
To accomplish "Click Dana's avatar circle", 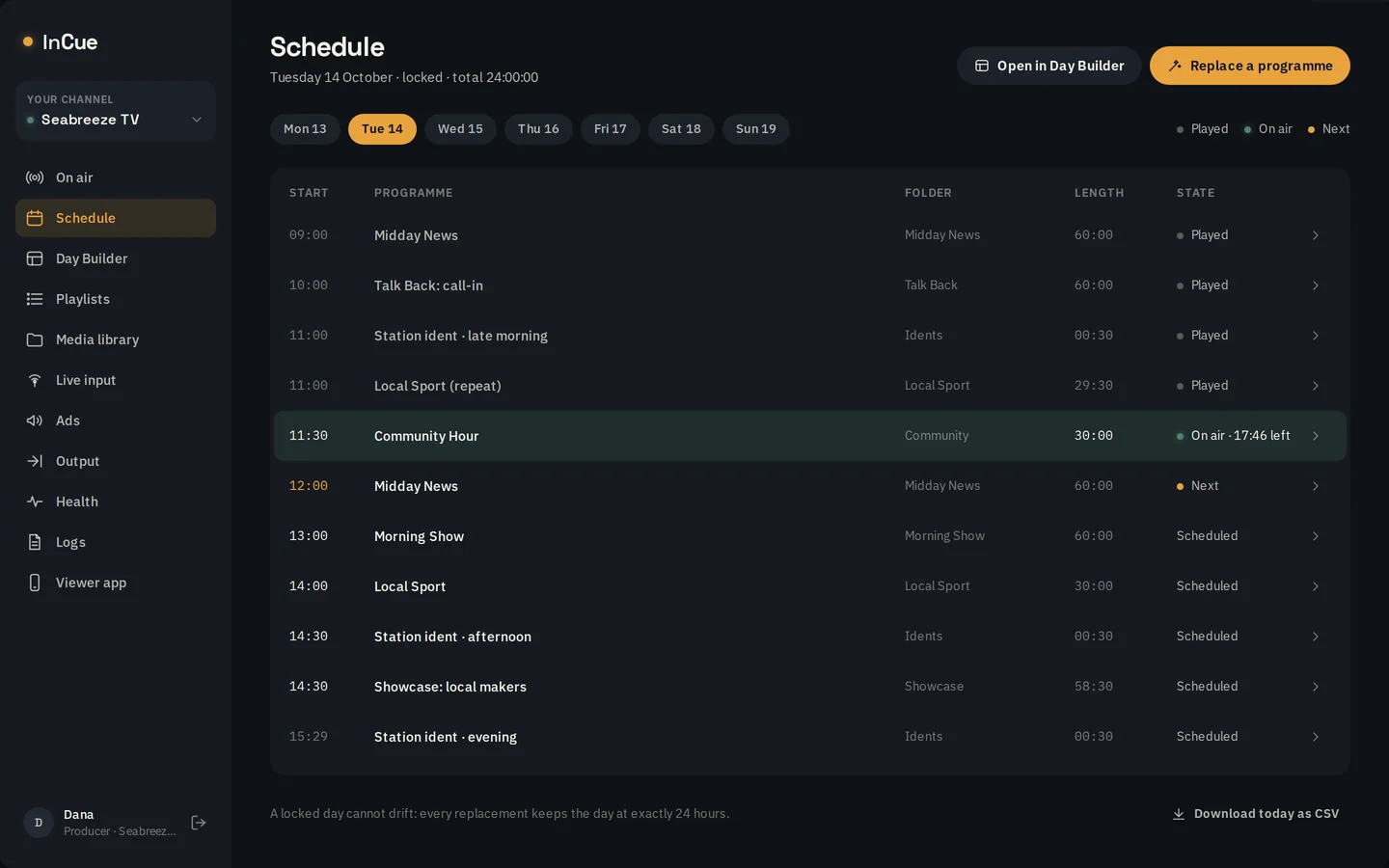I will [x=39, y=823].
